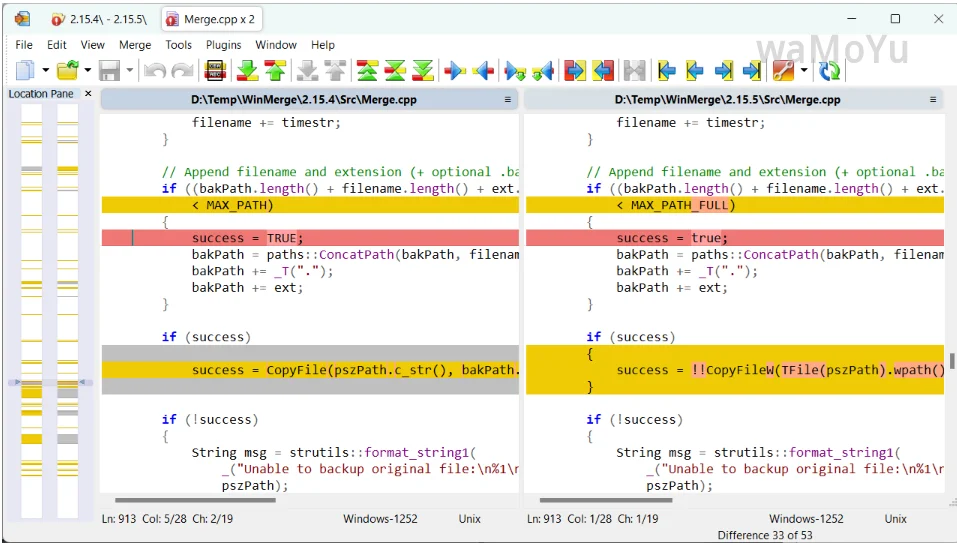Image resolution: width=957 pixels, height=543 pixels.
Task: Open the left pane 2.15.4 header menu
Action: coord(507,99)
